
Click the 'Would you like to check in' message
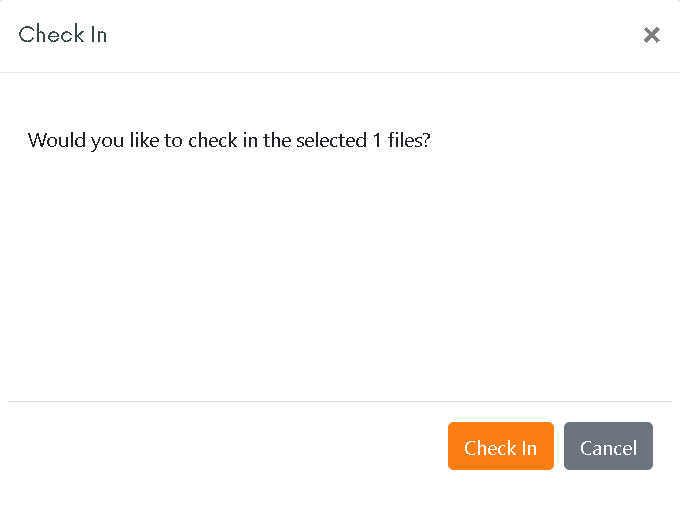[x=229, y=140]
